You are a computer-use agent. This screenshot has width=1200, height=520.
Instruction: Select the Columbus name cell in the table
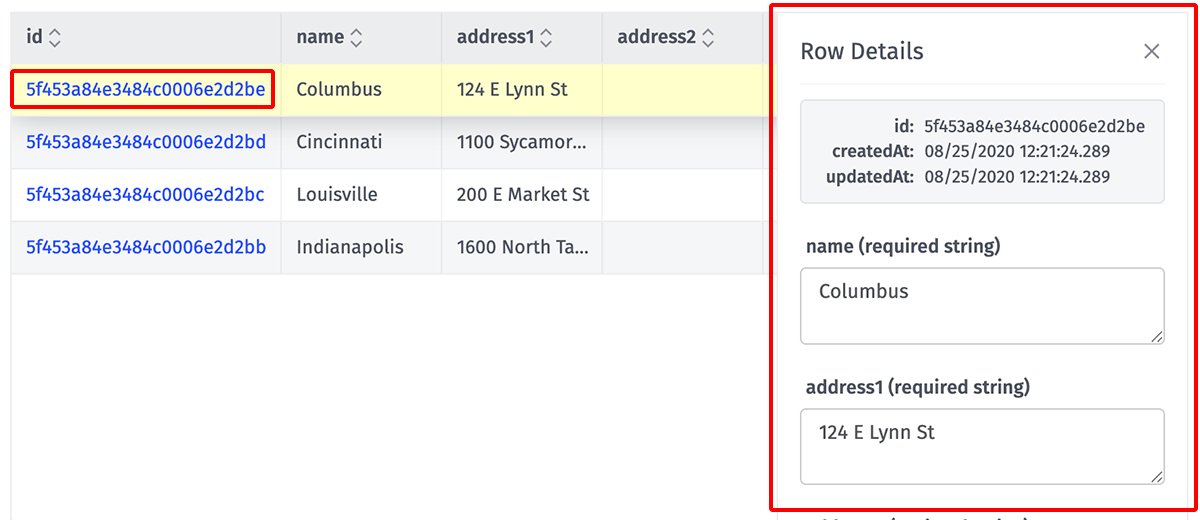(339, 90)
